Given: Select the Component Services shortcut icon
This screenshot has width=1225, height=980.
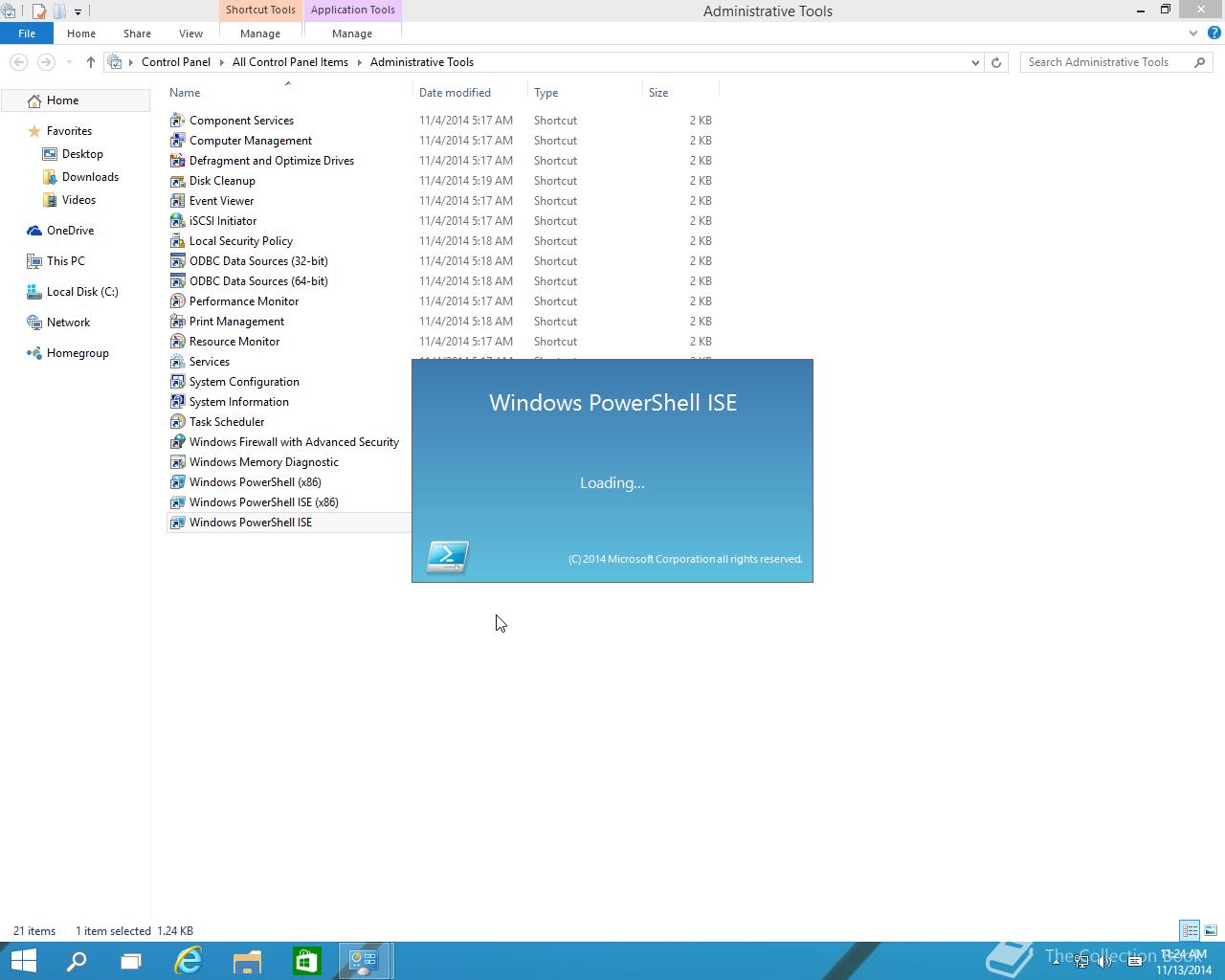Looking at the screenshot, I should [177, 121].
